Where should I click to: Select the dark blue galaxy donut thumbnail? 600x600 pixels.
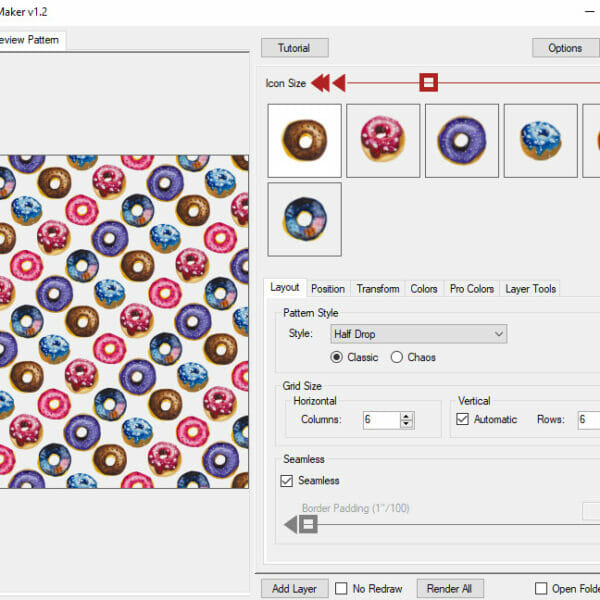click(x=305, y=219)
